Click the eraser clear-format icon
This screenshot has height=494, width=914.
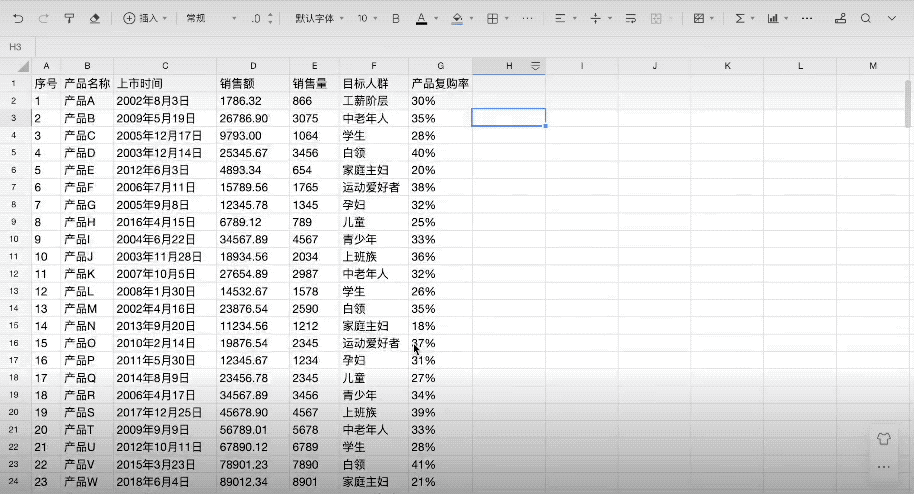click(95, 18)
